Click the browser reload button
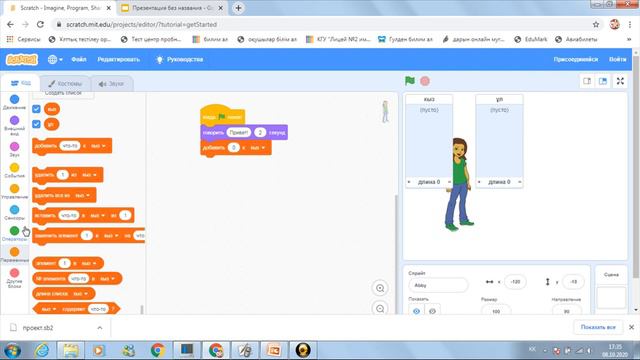 pos(40,24)
